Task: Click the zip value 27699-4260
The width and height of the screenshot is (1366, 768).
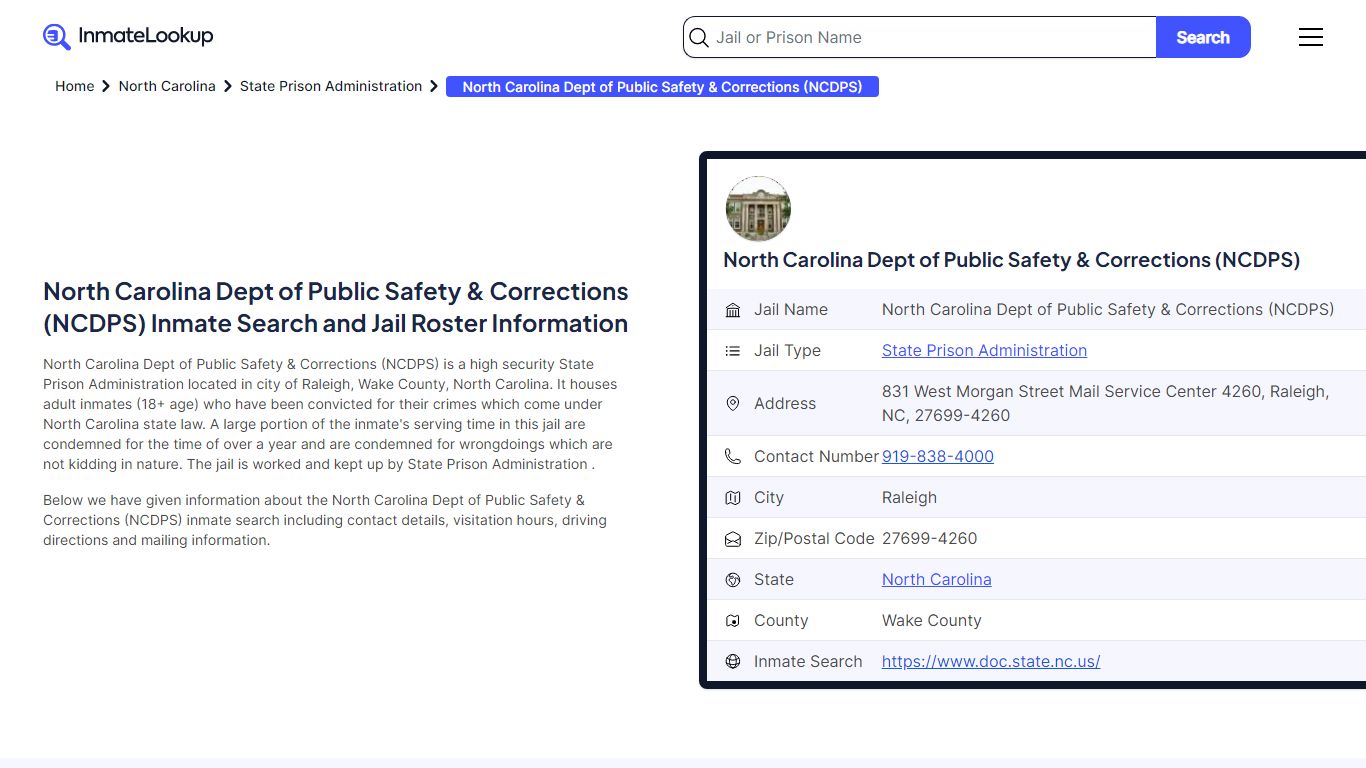Action: tap(930, 538)
